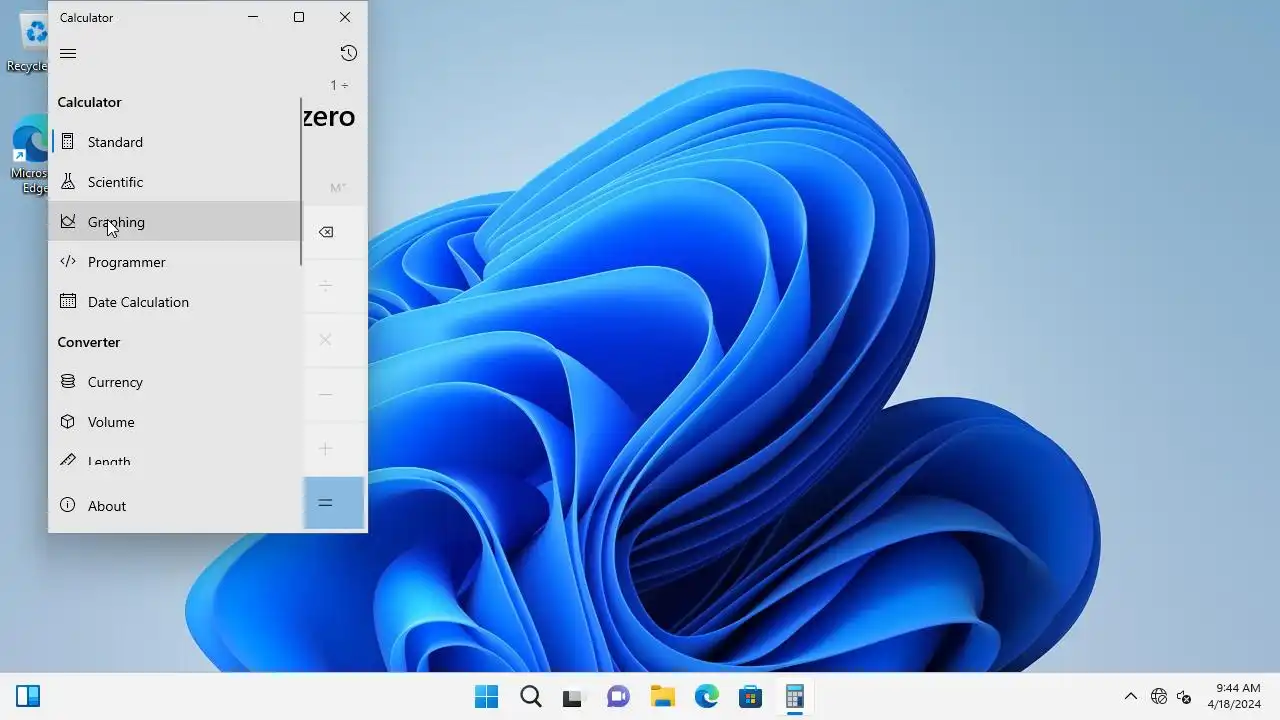Switch to Scientific calculator mode
The height and width of the screenshot is (720, 1280).
[x=175, y=182]
